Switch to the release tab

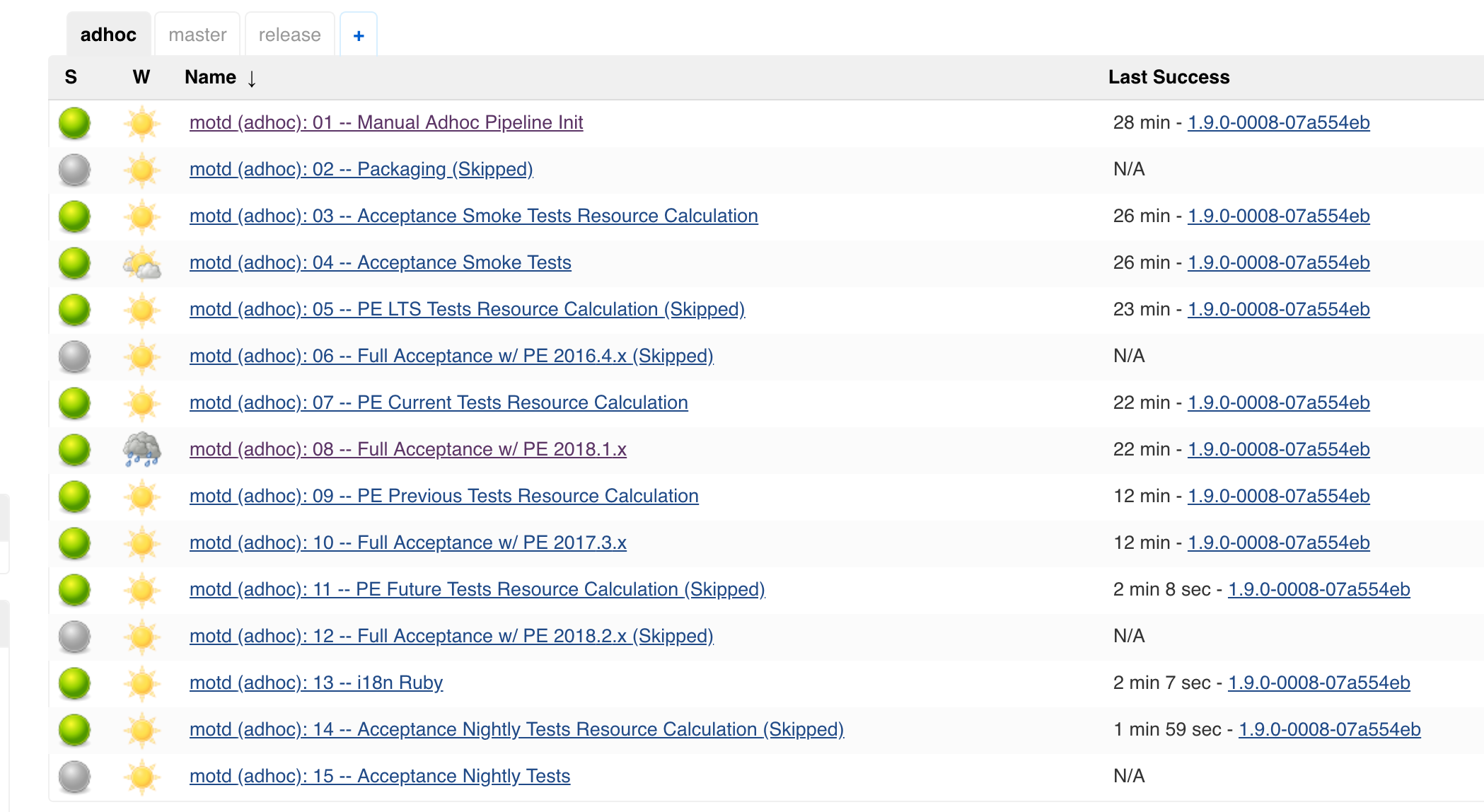[x=289, y=35]
